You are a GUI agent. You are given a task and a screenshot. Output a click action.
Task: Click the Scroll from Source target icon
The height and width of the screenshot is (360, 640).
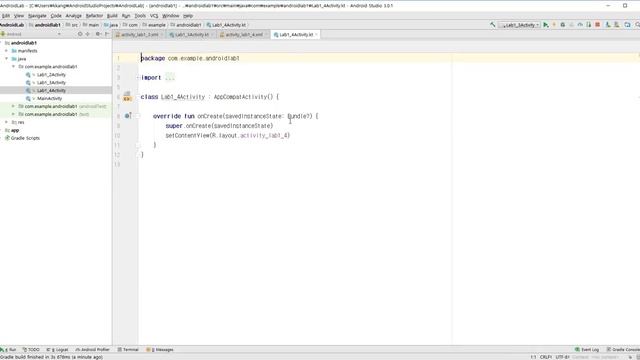80,34
